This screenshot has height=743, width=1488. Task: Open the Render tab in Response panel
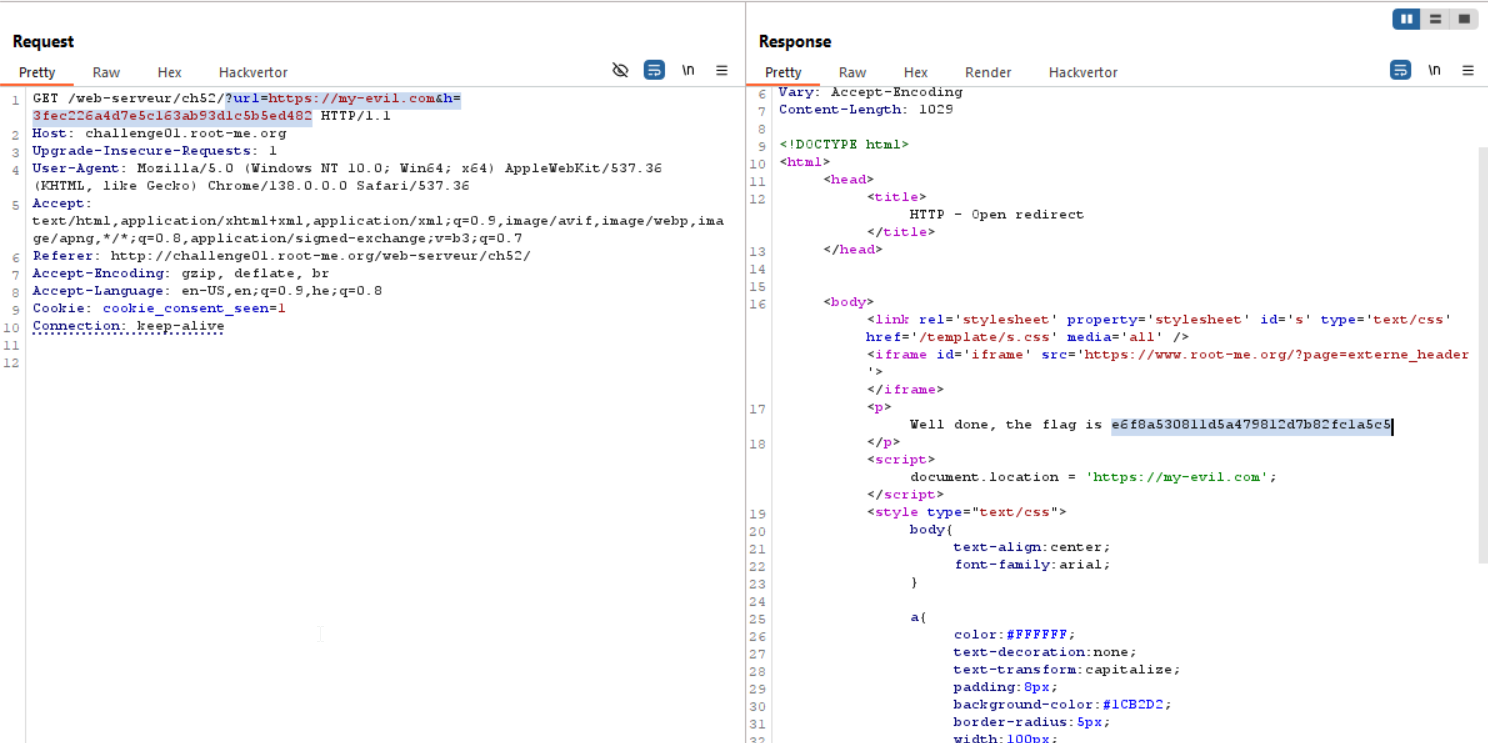988,72
